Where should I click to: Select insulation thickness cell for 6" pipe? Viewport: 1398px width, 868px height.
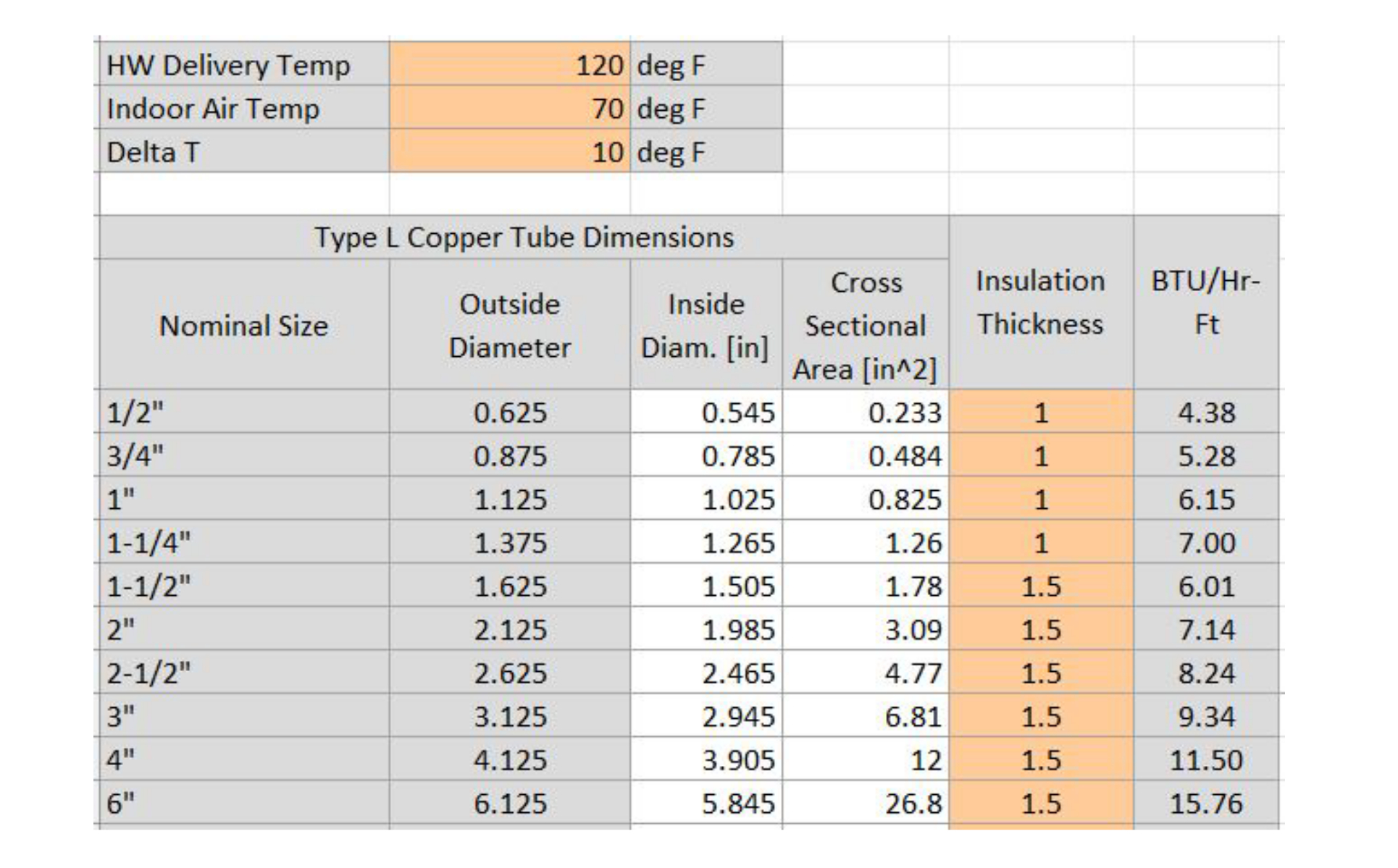click(x=1040, y=804)
